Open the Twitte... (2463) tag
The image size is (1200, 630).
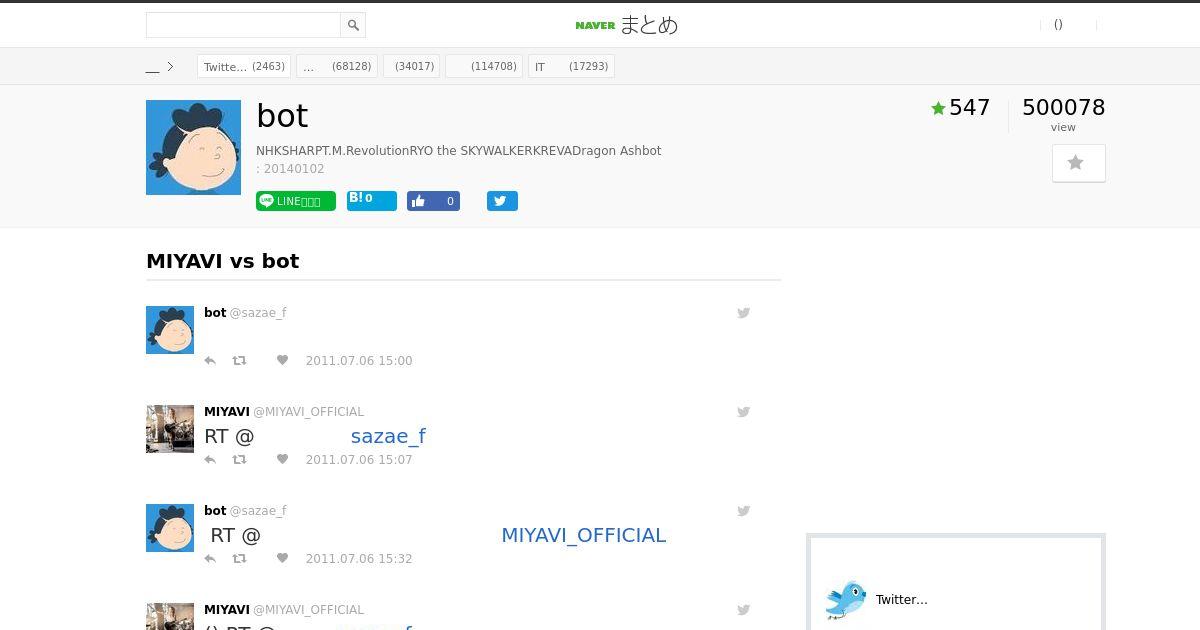244,67
